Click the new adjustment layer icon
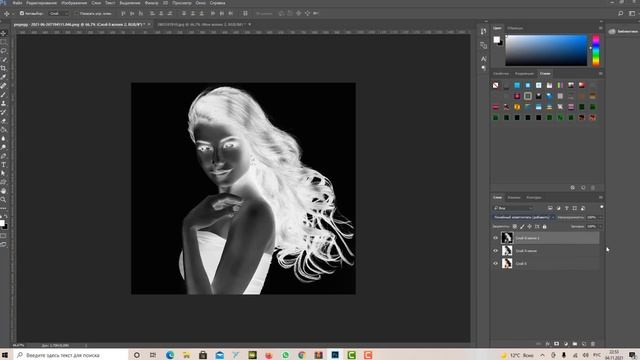Screen dimensions: 640x360 (x=566, y=344)
